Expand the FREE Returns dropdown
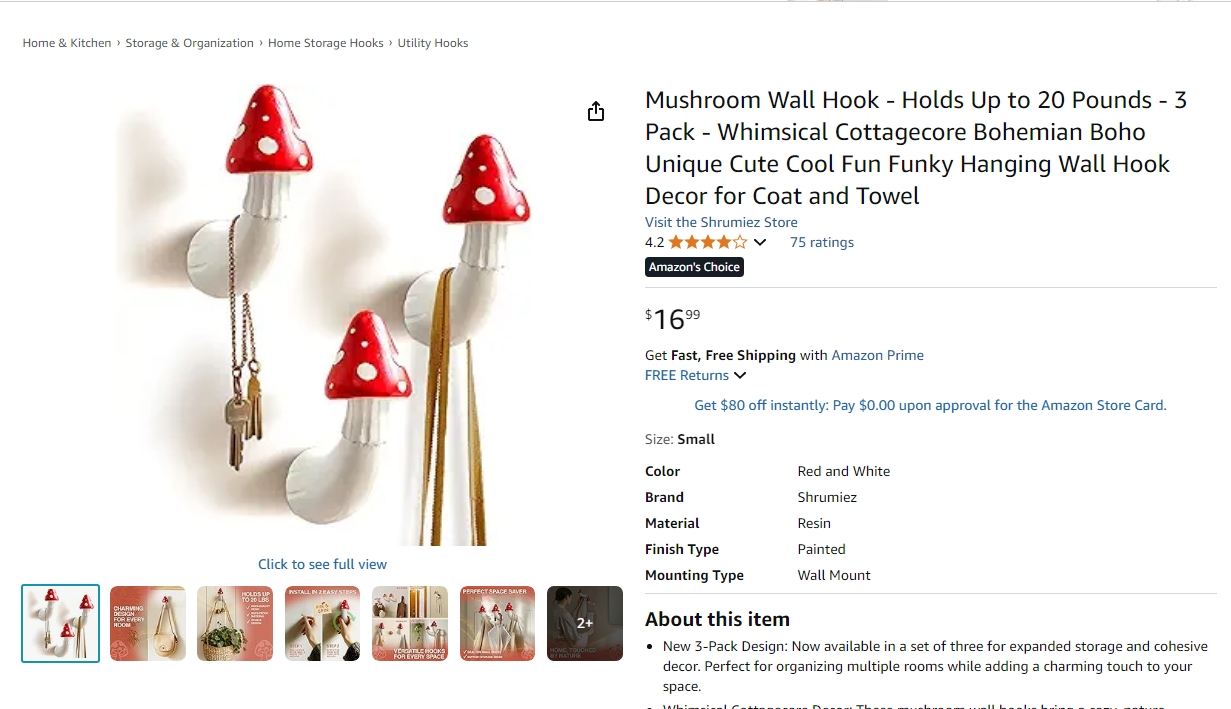 point(740,375)
